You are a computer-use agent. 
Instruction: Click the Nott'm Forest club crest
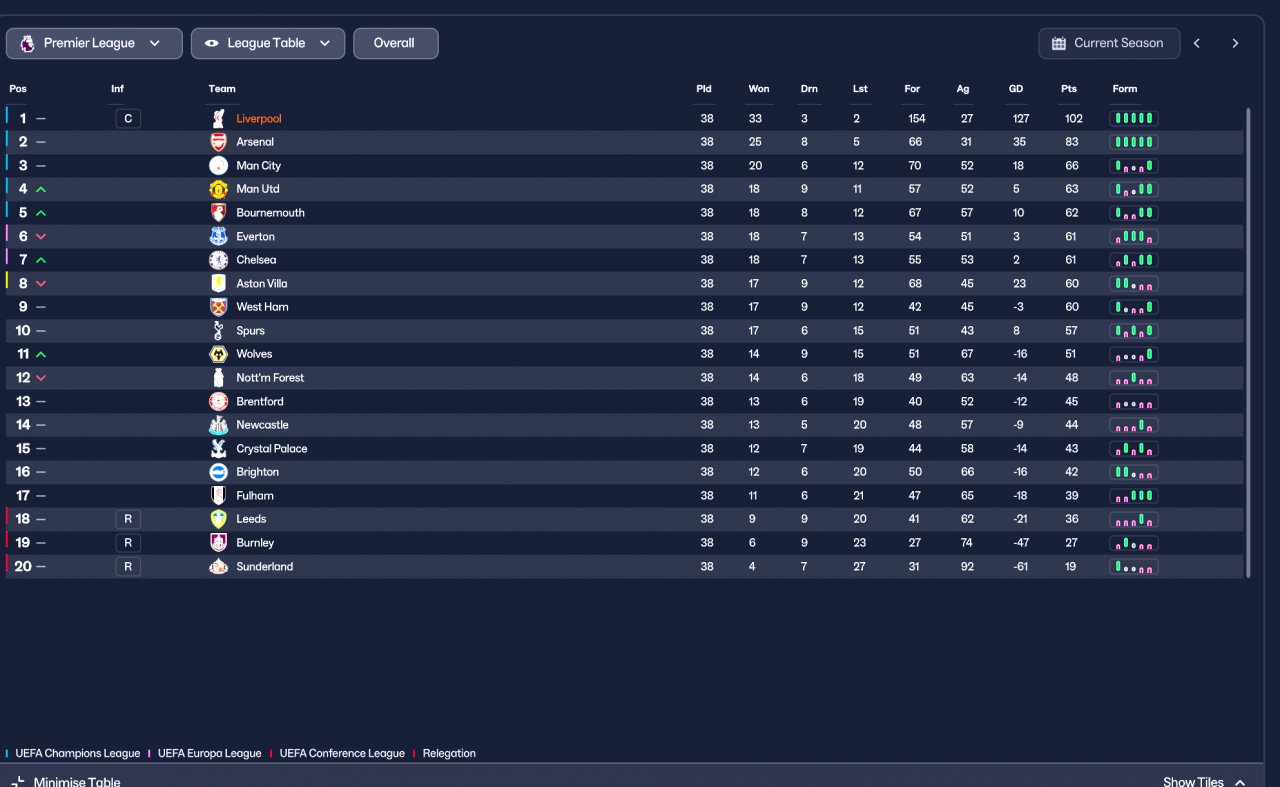(218, 378)
